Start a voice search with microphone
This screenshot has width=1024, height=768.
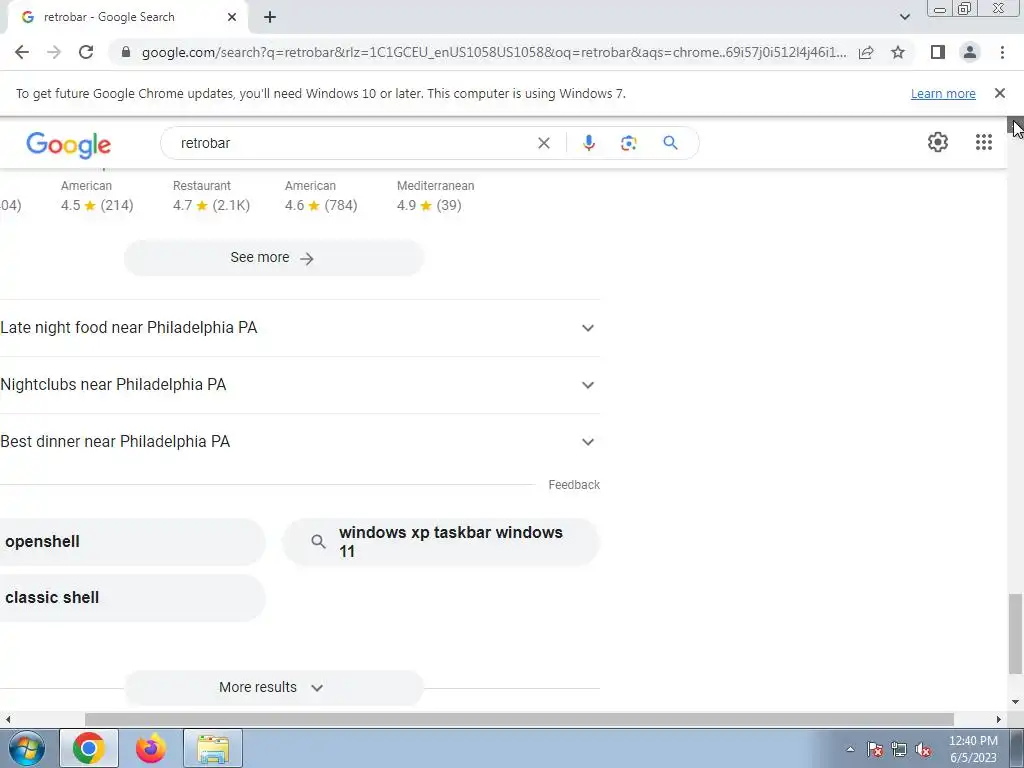pyautogui.click(x=588, y=143)
